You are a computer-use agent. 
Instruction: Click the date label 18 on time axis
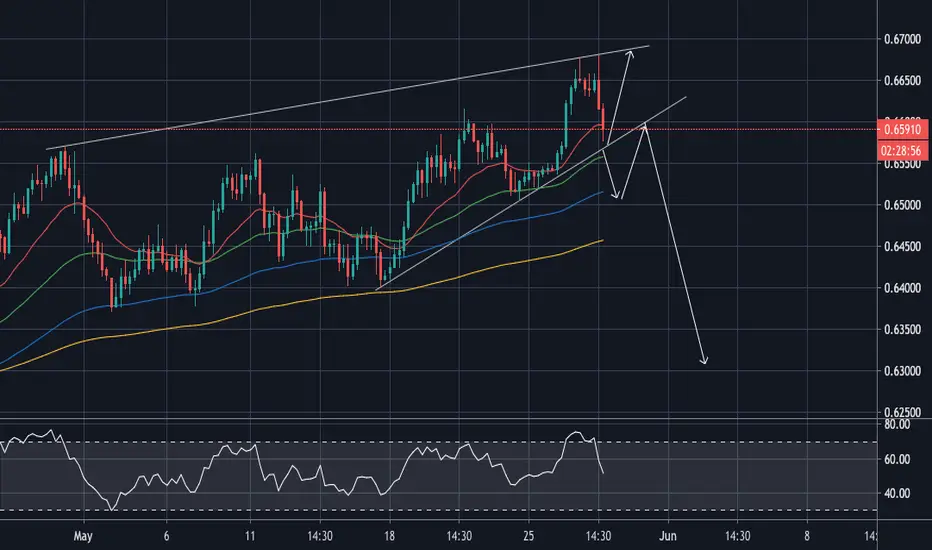(x=389, y=536)
